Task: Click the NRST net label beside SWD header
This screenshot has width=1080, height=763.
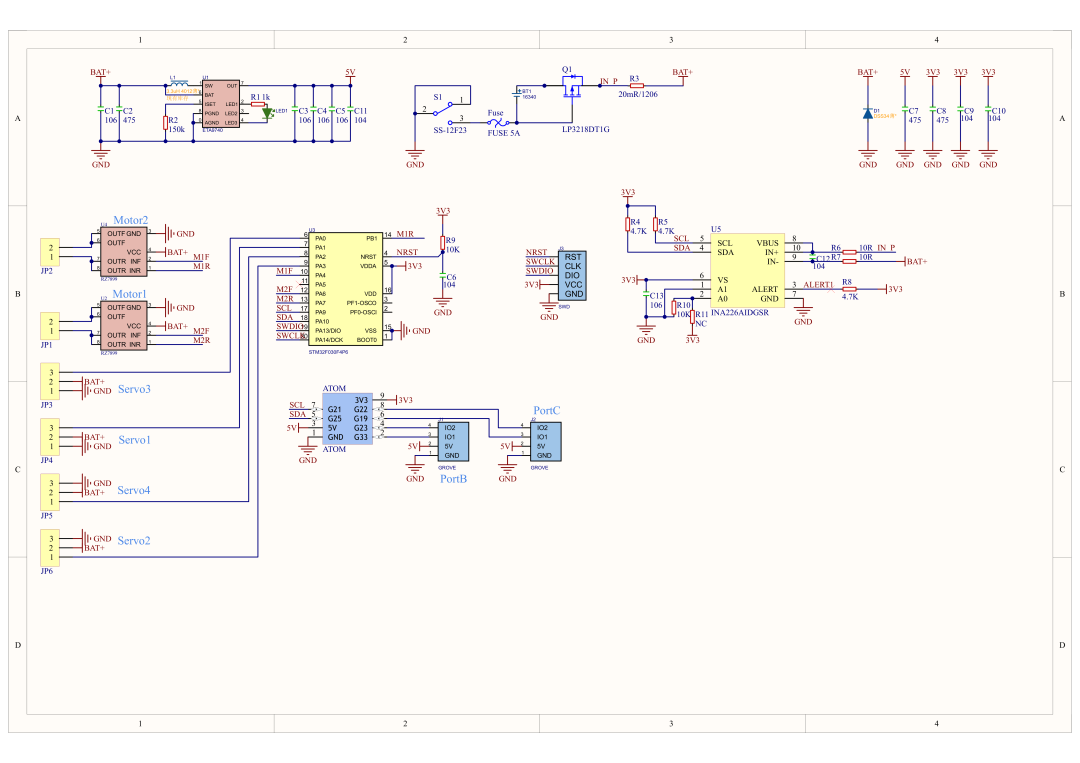Action: [x=537, y=253]
